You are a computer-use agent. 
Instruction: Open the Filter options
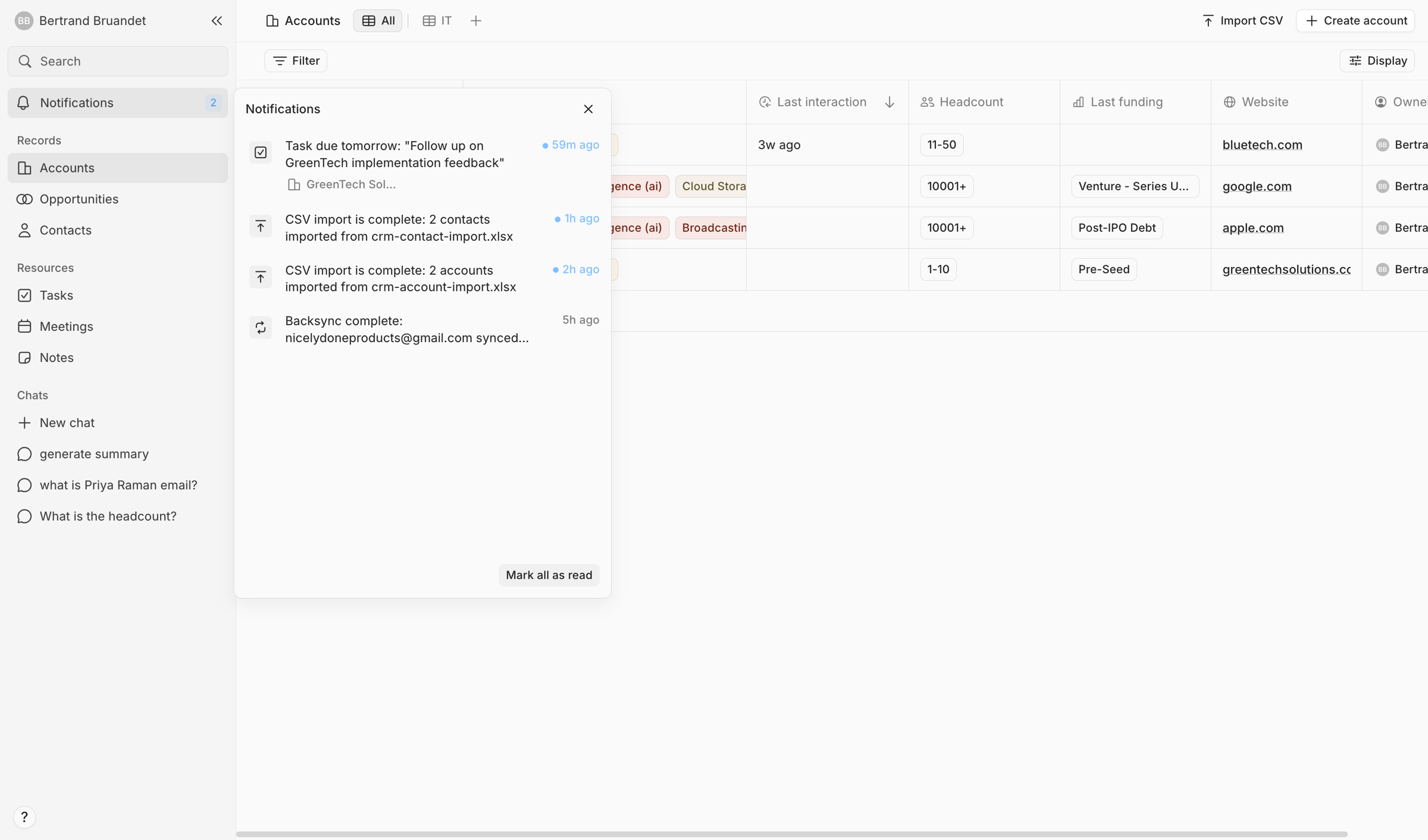(296, 61)
